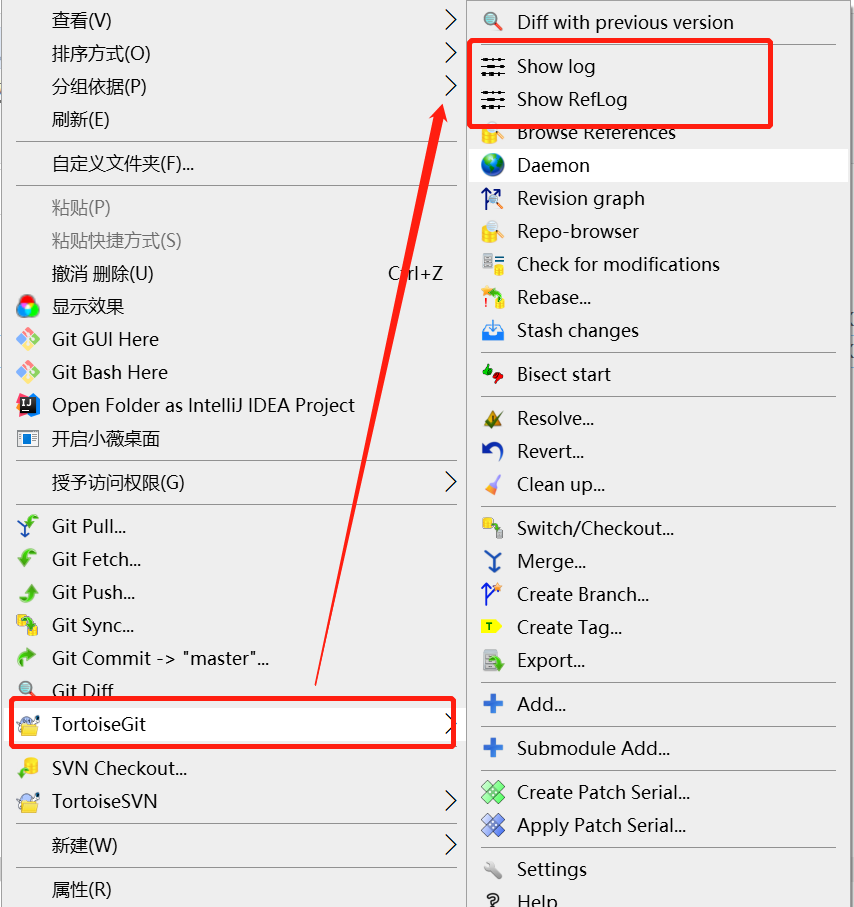This screenshot has width=854, height=907.
Task: Expand the 分组依据(P) submenu arrow
Action: [451, 86]
